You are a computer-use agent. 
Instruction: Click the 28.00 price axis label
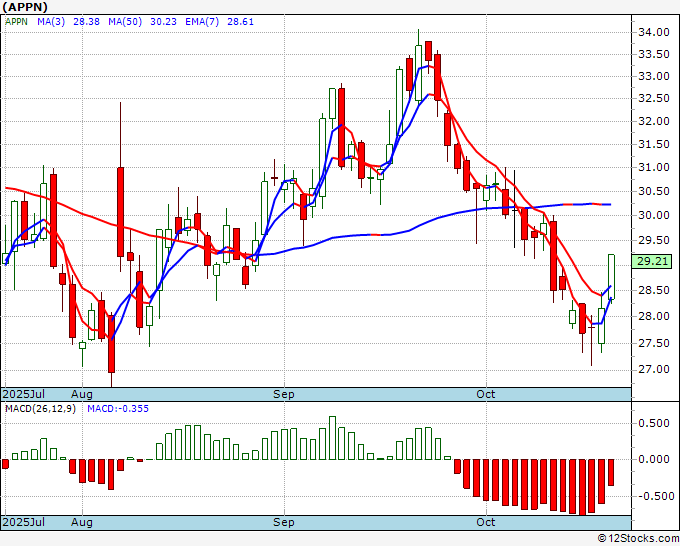pos(654,317)
